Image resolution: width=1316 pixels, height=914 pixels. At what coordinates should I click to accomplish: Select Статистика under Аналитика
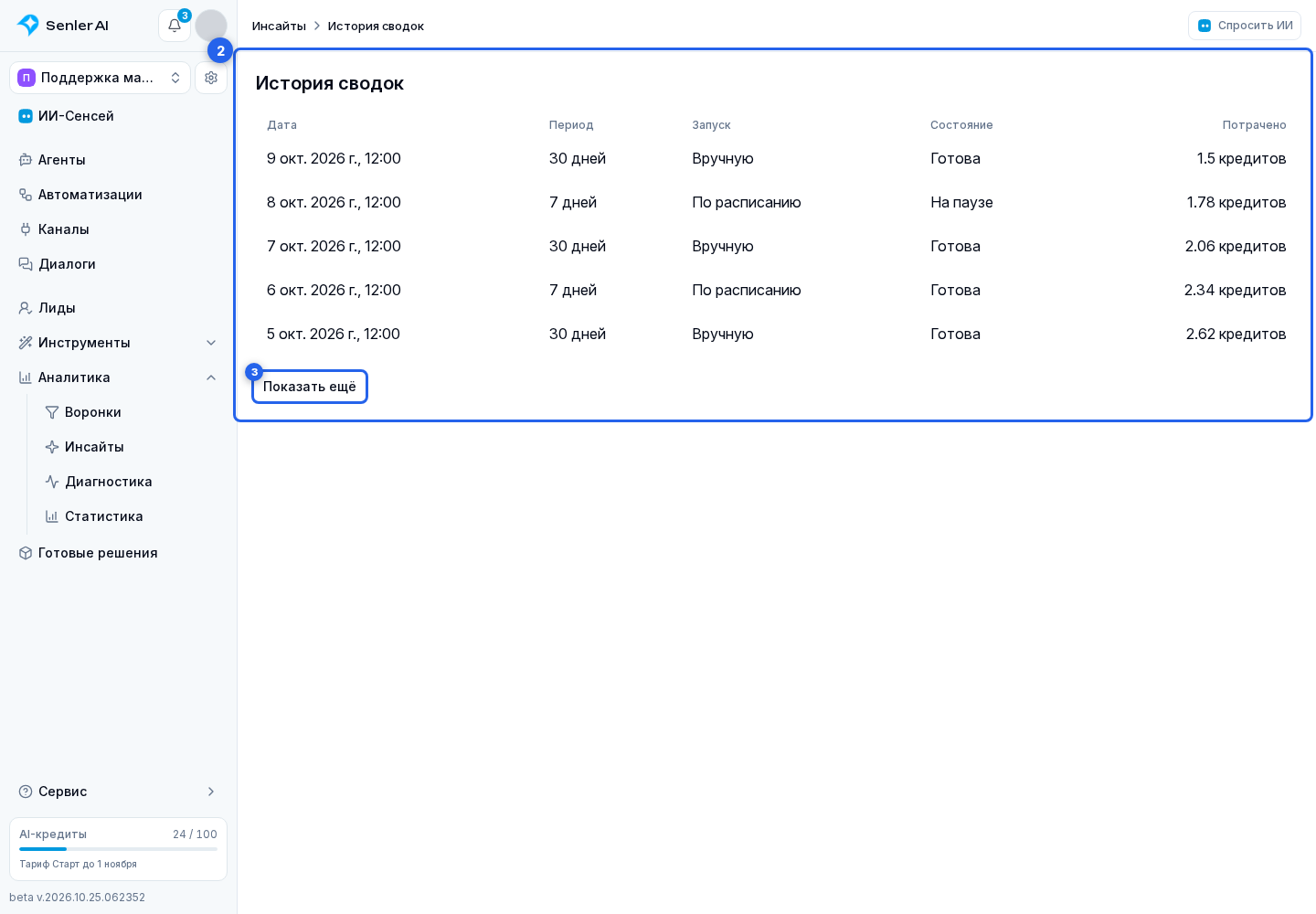(132, 516)
